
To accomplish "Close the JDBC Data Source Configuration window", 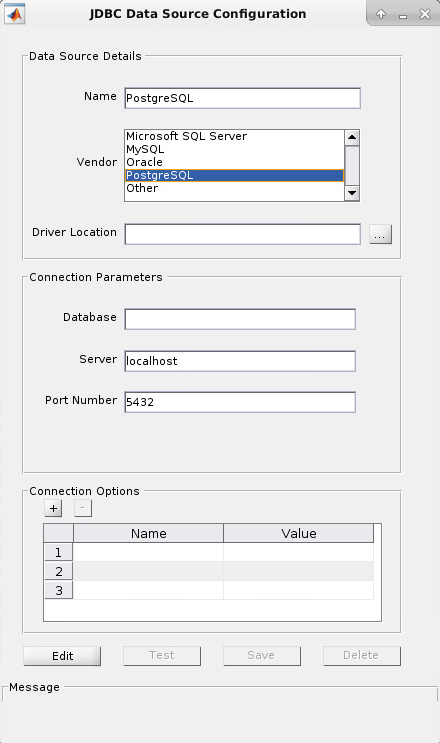I will click(x=425, y=14).
